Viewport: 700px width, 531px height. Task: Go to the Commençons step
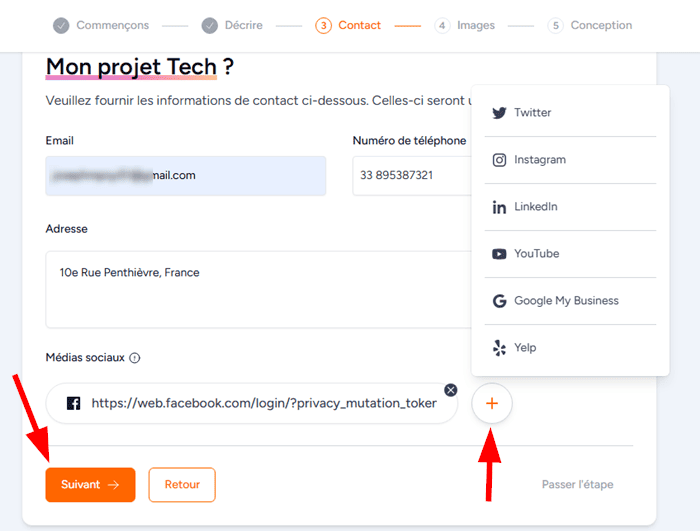coord(101,25)
